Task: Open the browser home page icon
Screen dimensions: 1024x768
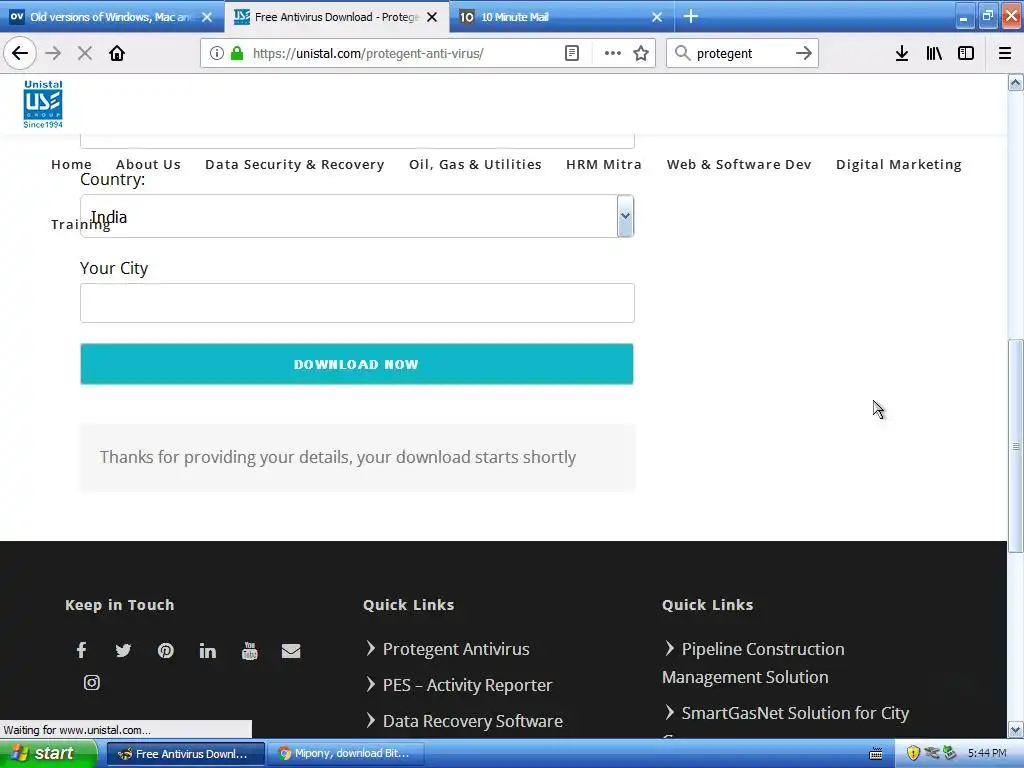Action: click(117, 53)
